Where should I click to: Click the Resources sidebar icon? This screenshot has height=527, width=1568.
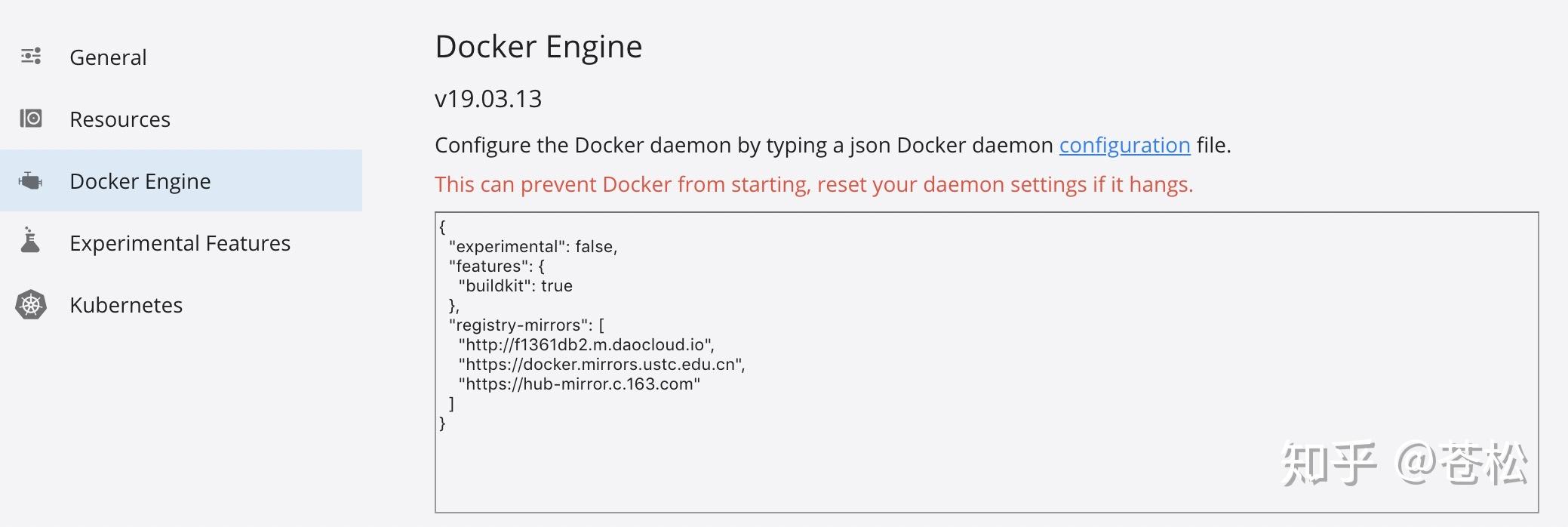click(32, 119)
